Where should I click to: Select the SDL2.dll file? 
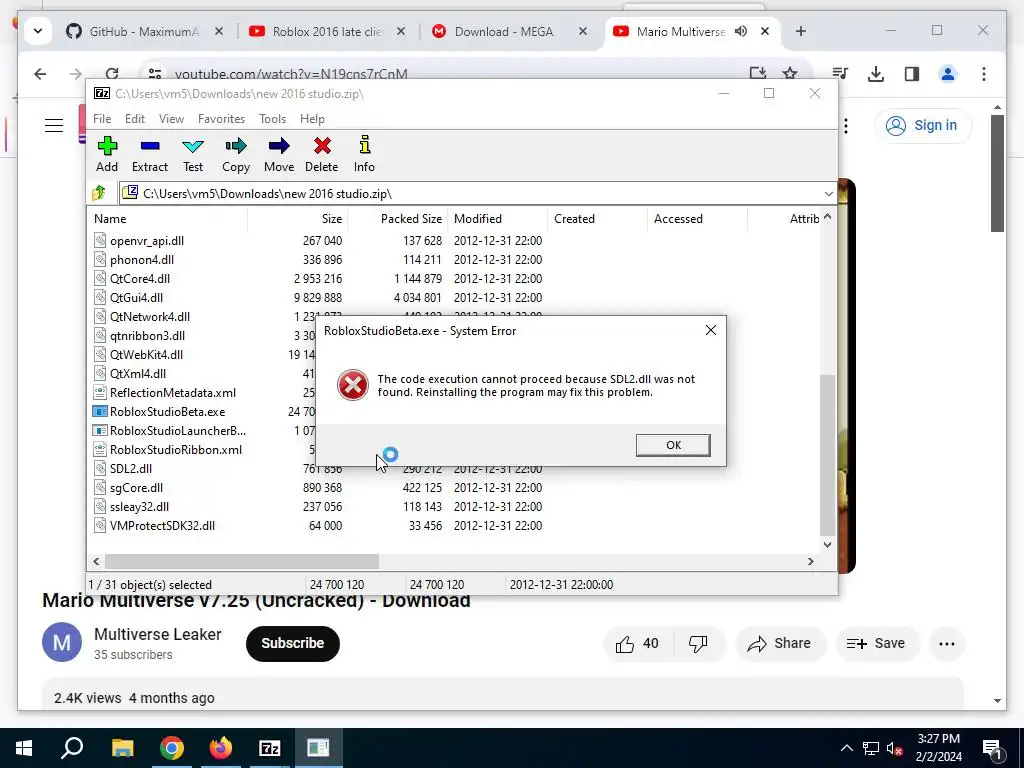(131, 469)
